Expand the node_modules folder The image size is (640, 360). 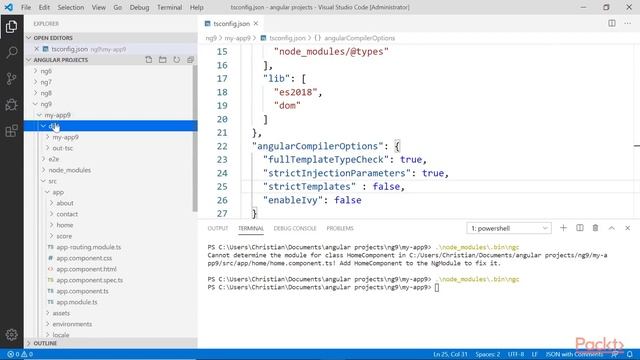[69, 170]
